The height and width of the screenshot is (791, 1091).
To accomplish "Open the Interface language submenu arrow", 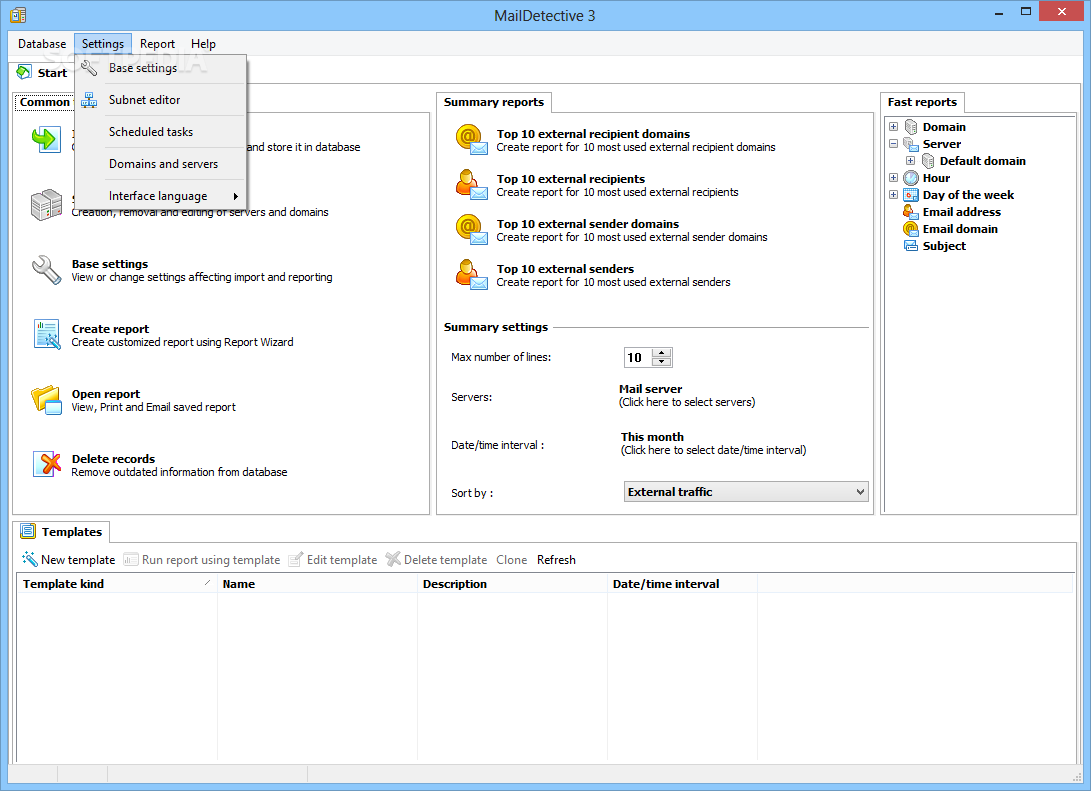I will [x=236, y=196].
